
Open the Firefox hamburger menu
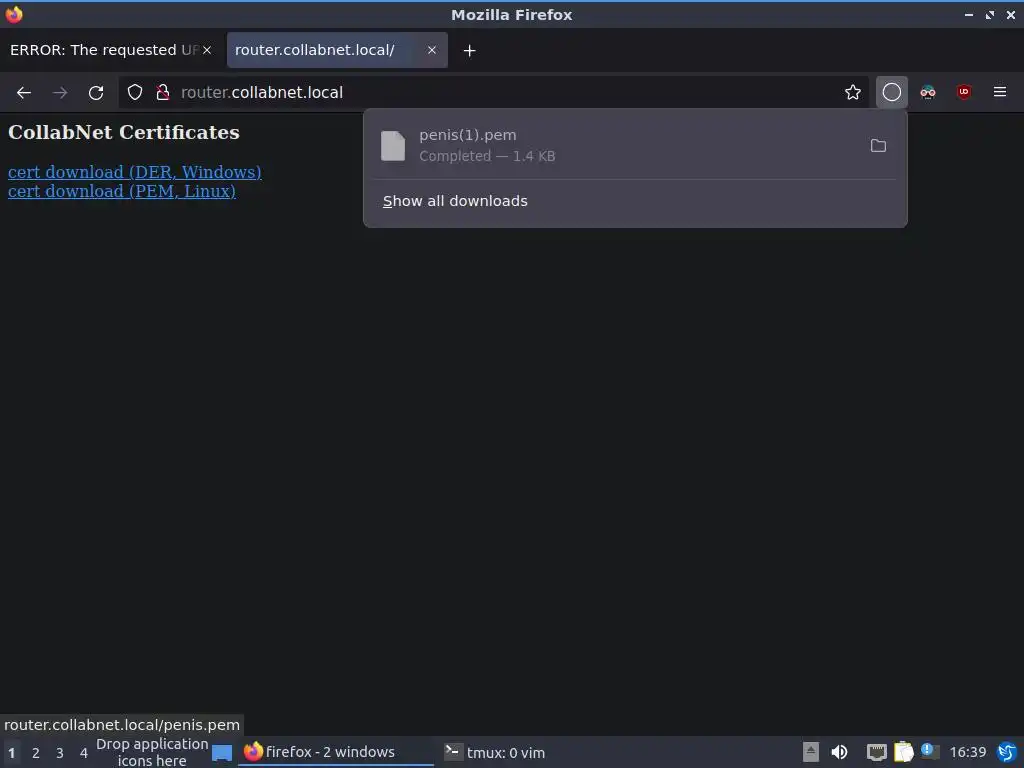click(999, 92)
